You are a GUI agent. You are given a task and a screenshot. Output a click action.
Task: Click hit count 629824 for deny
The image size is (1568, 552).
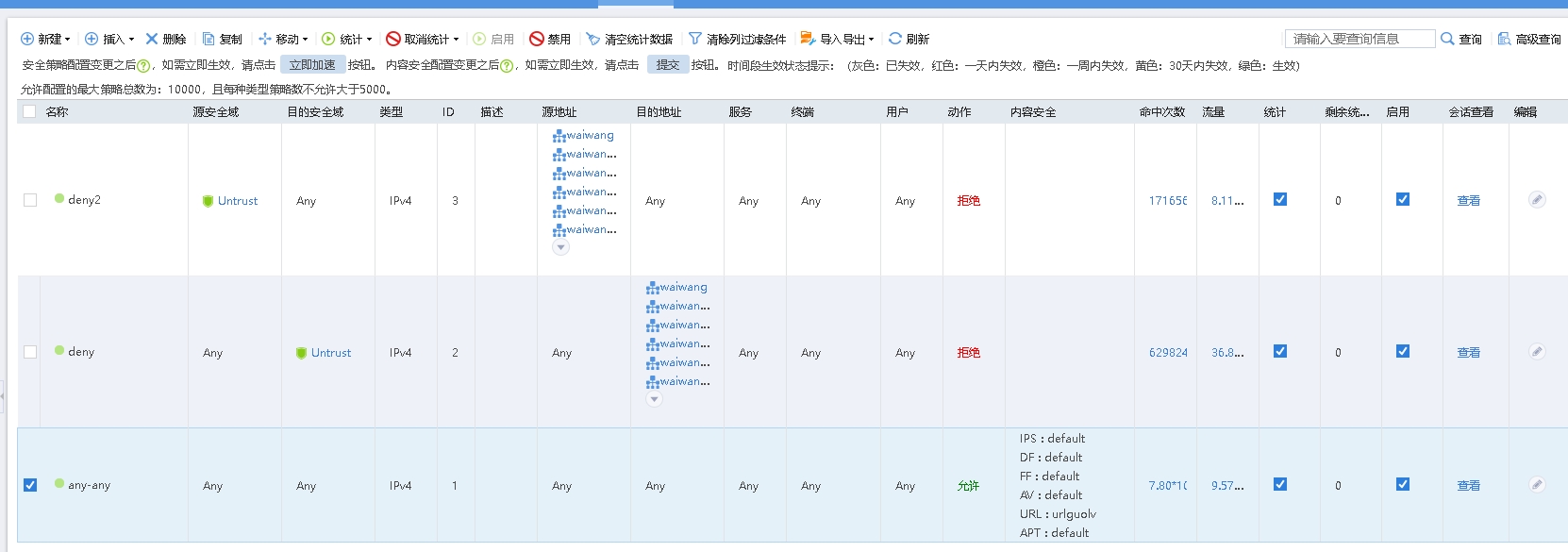click(1168, 353)
